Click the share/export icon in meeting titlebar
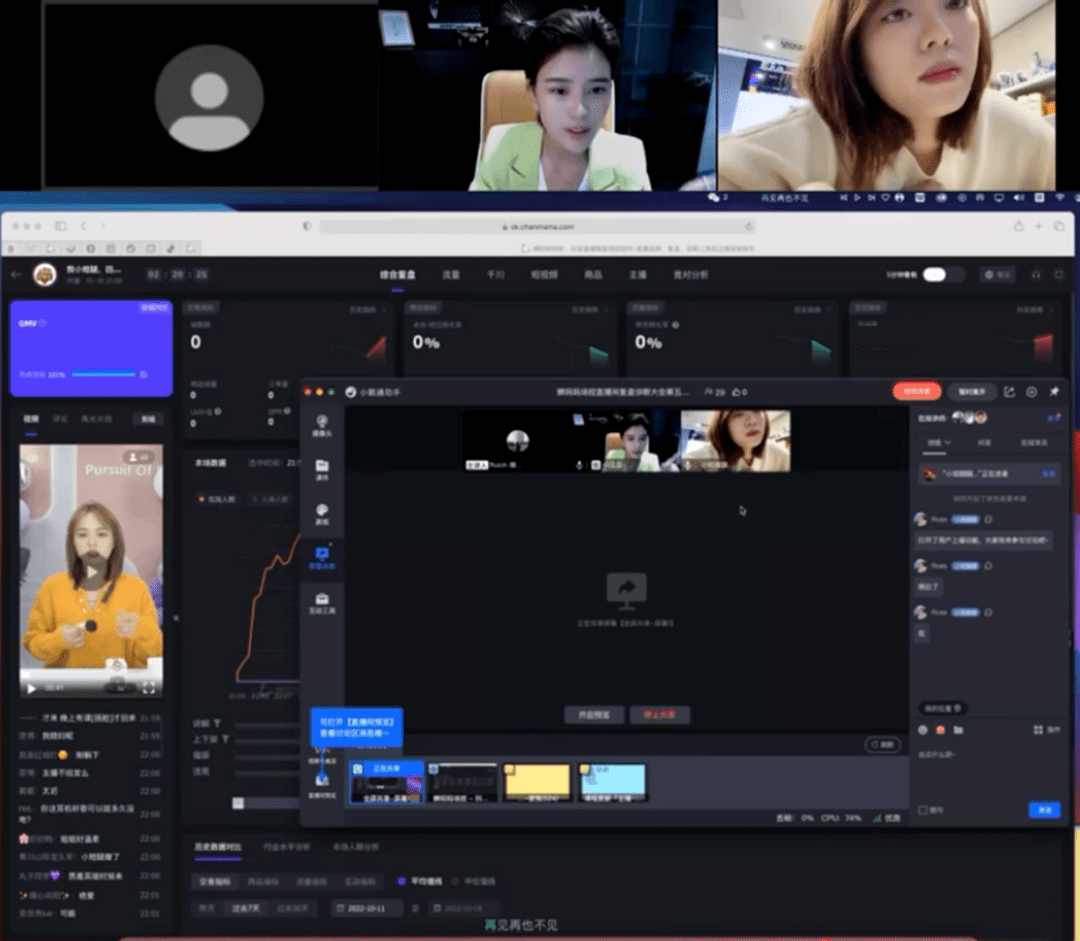The height and width of the screenshot is (941, 1080). (x=1009, y=391)
